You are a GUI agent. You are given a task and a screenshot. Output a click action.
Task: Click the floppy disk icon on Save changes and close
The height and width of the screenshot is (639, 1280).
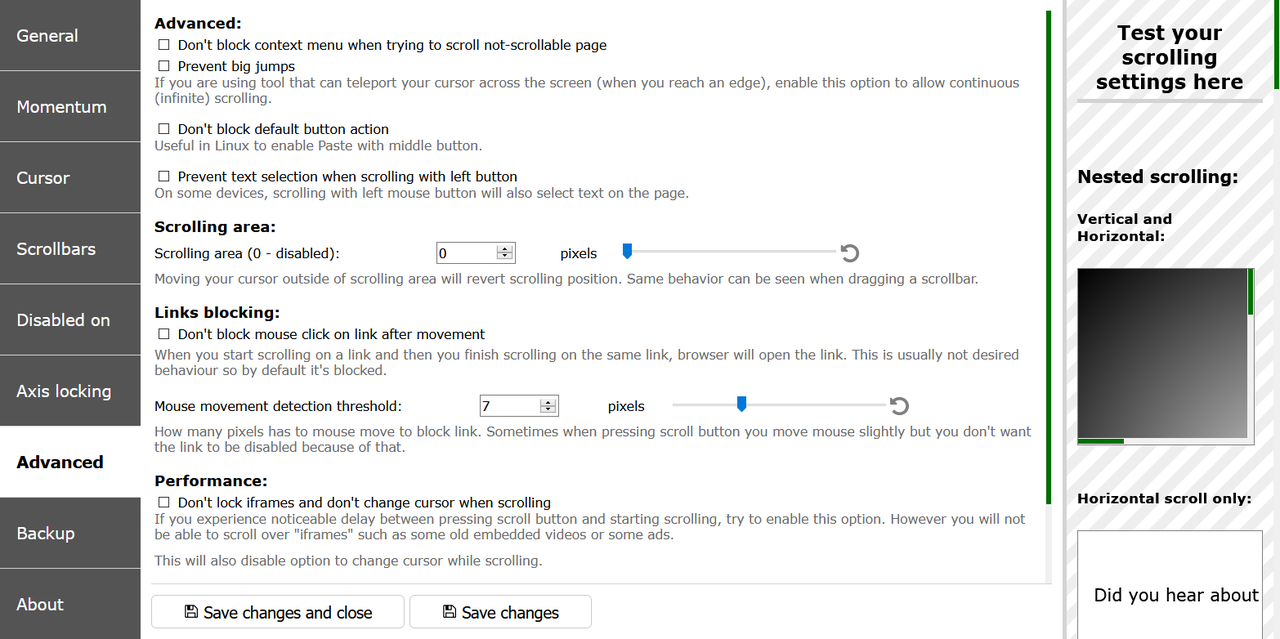coord(191,612)
